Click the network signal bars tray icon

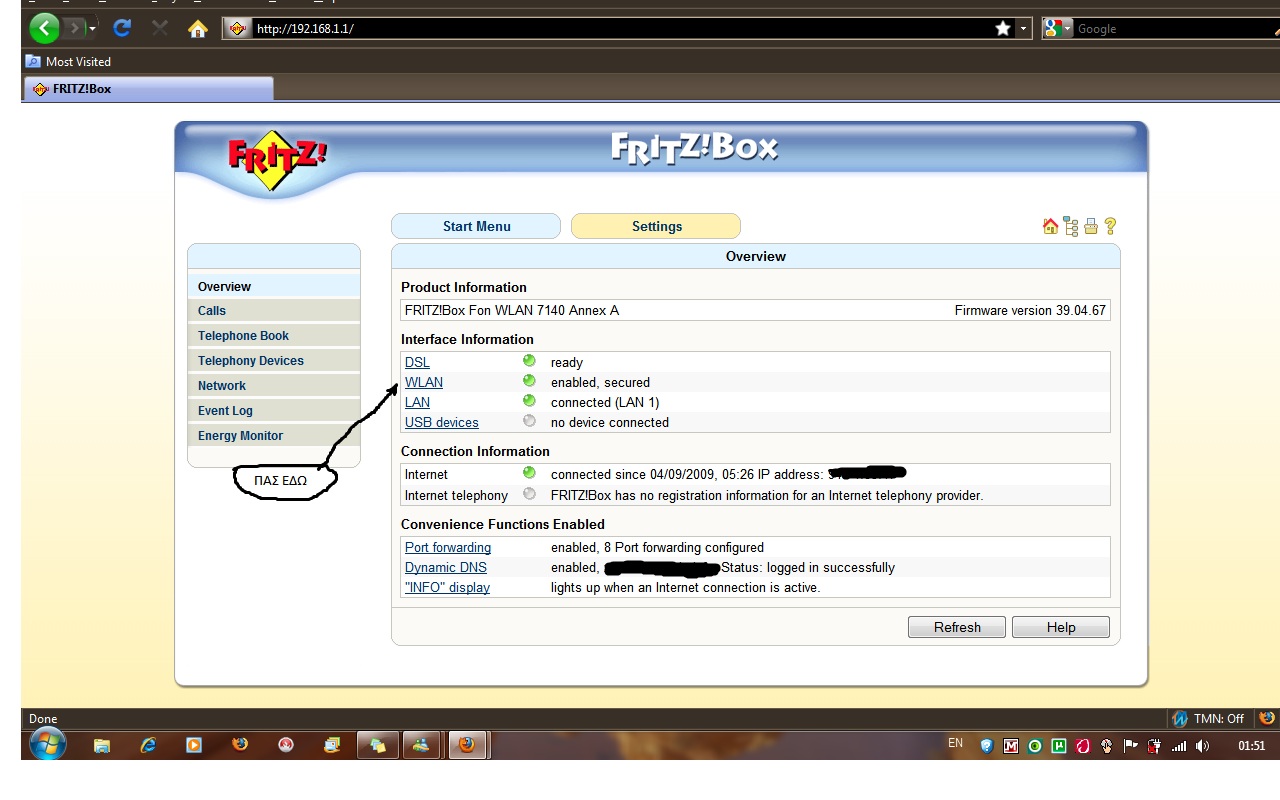pyautogui.click(x=1178, y=746)
